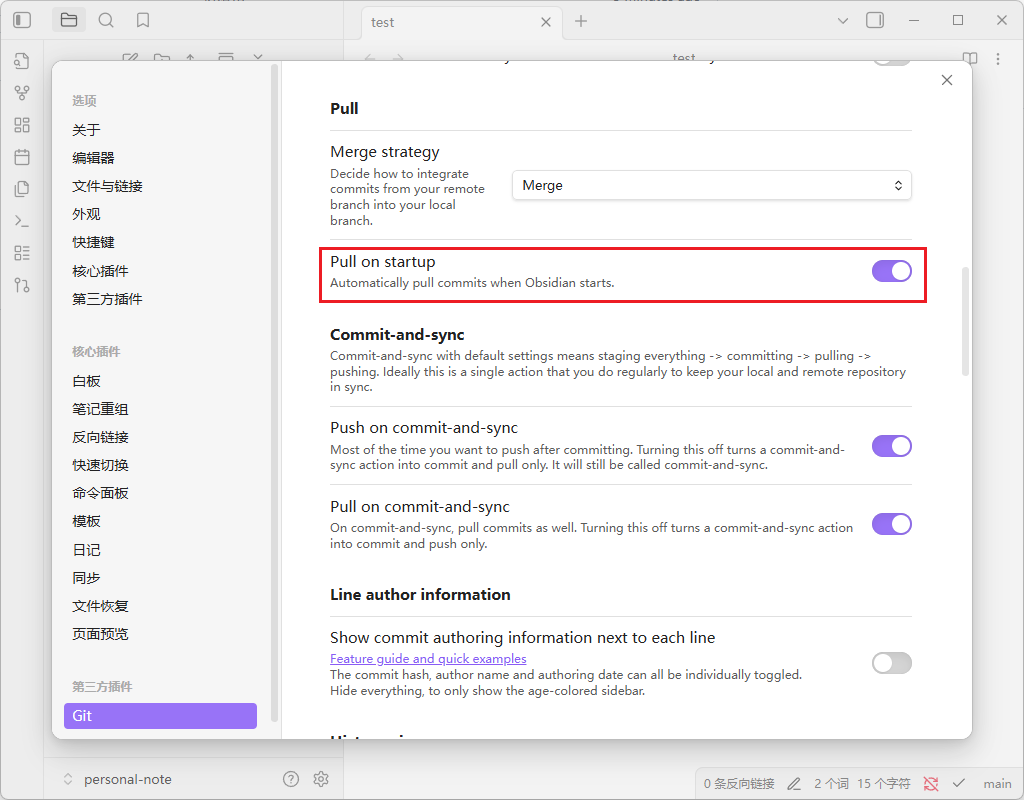1024x800 pixels.
Task: Open Feature guide and quick examples link
Action: pos(428,659)
